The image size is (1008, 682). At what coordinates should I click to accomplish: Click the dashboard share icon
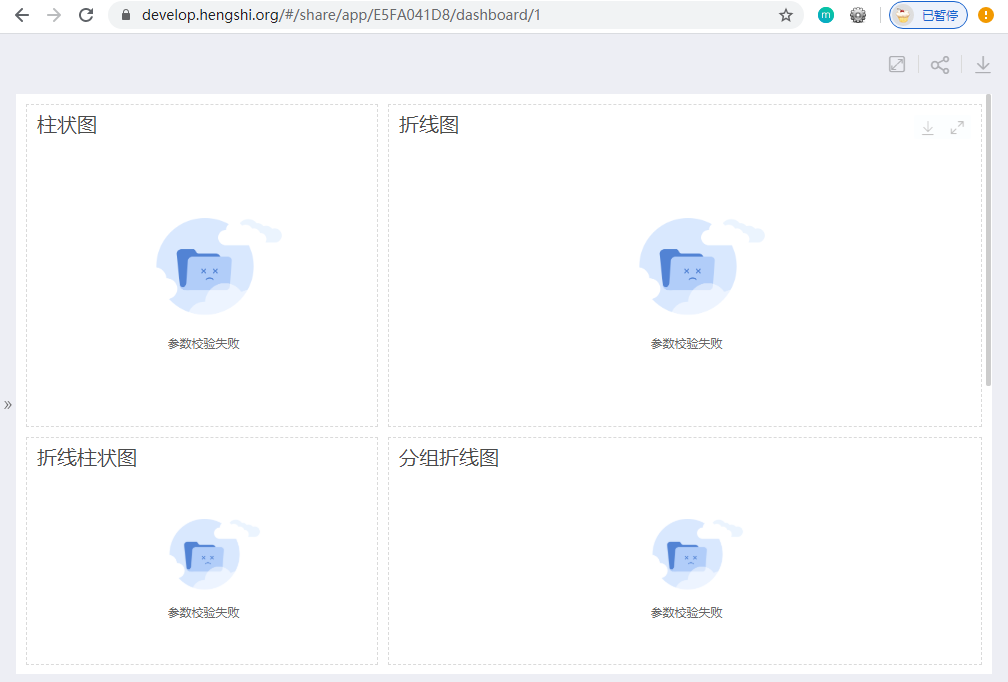pyautogui.click(x=940, y=65)
